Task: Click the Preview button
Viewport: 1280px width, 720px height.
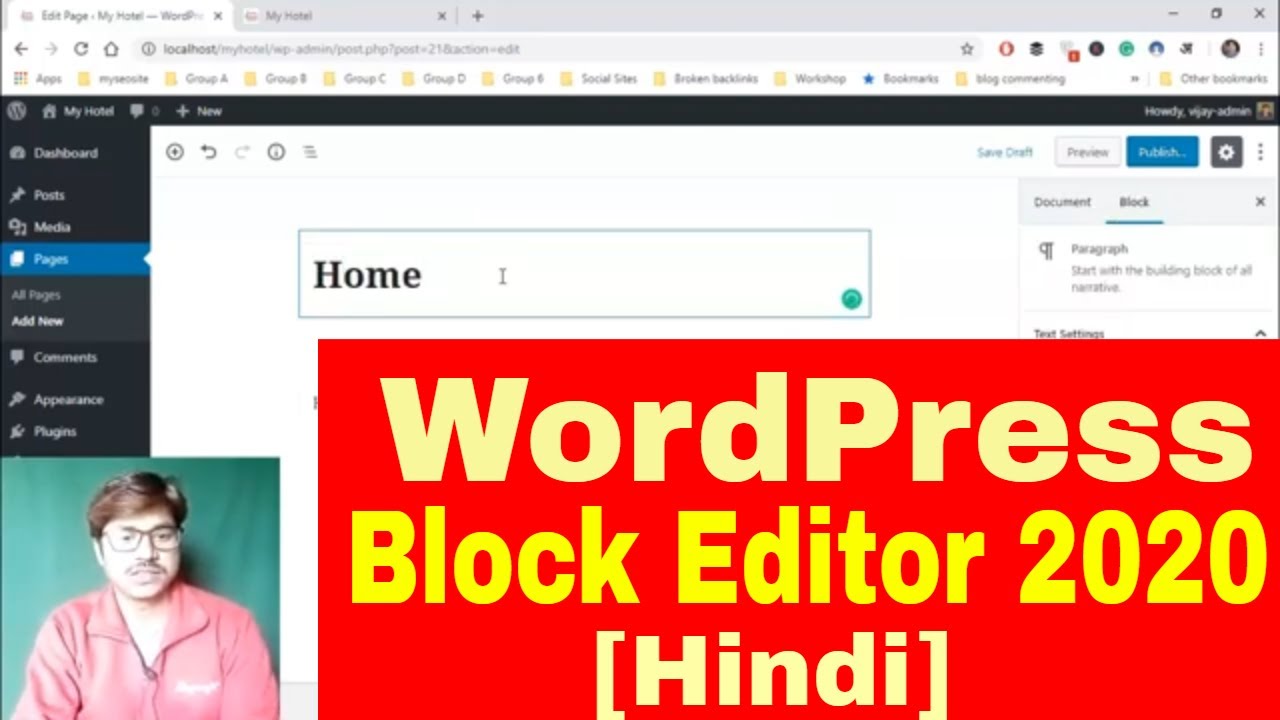Action: (1087, 152)
